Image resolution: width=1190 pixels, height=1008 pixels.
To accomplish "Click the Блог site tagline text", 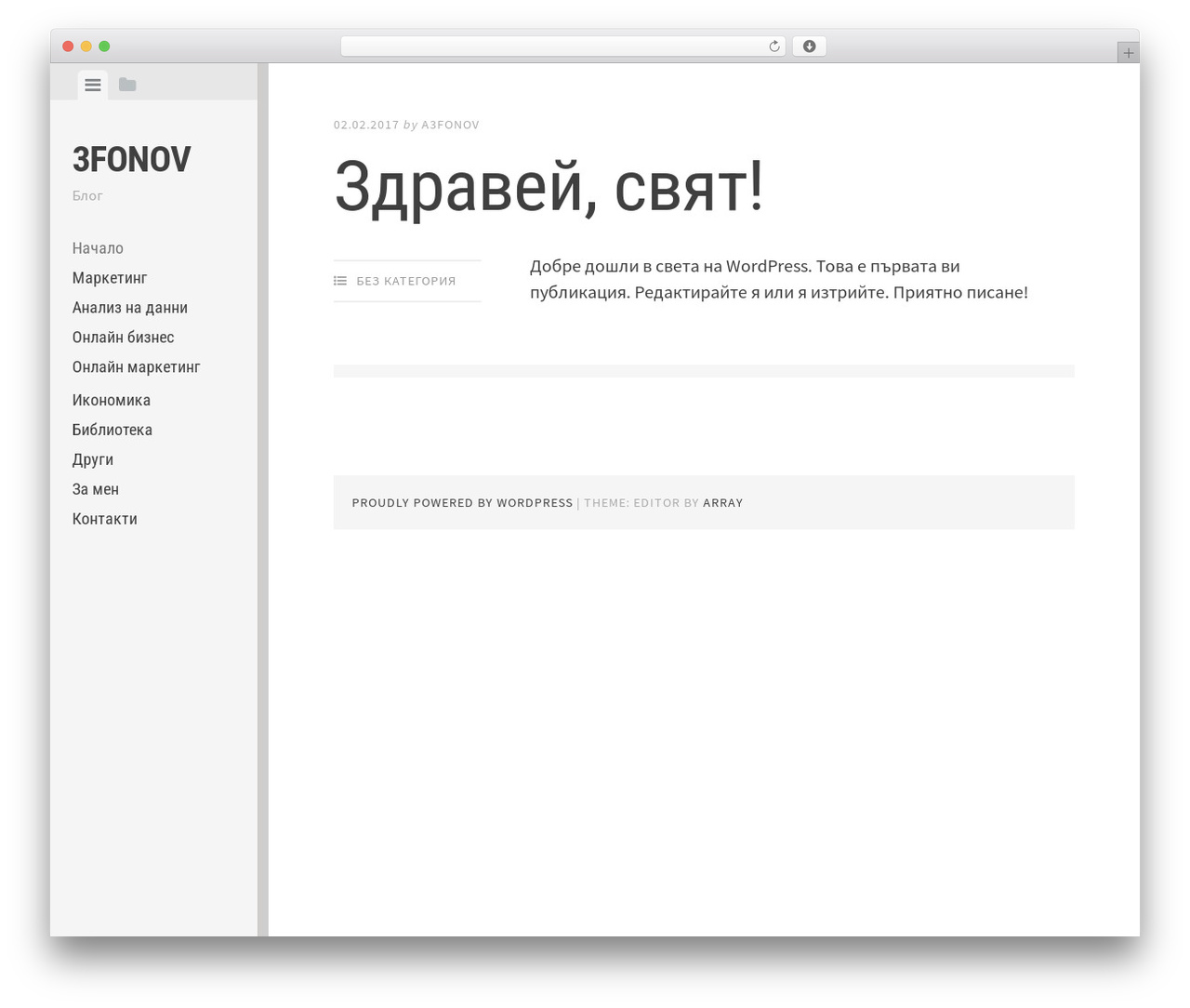I will (87, 195).
